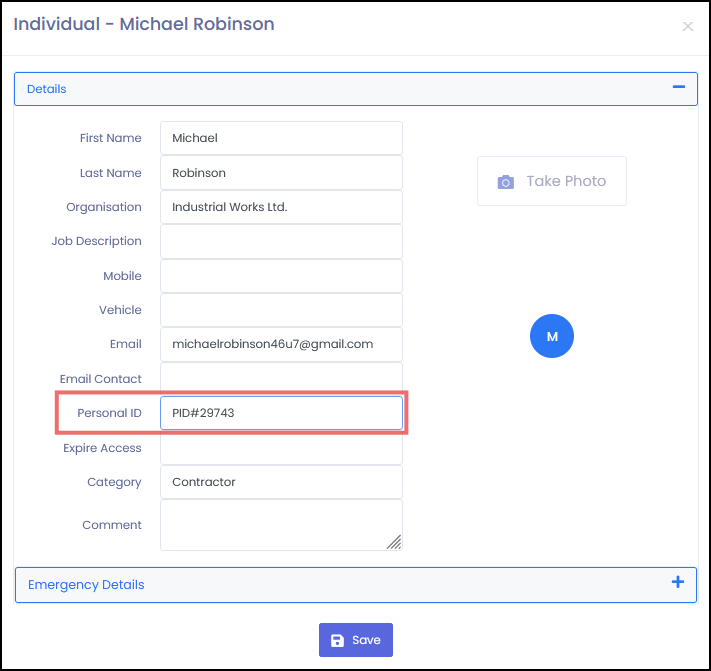The width and height of the screenshot is (711, 671).
Task: Click the Mobile number input
Action: (x=281, y=276)
